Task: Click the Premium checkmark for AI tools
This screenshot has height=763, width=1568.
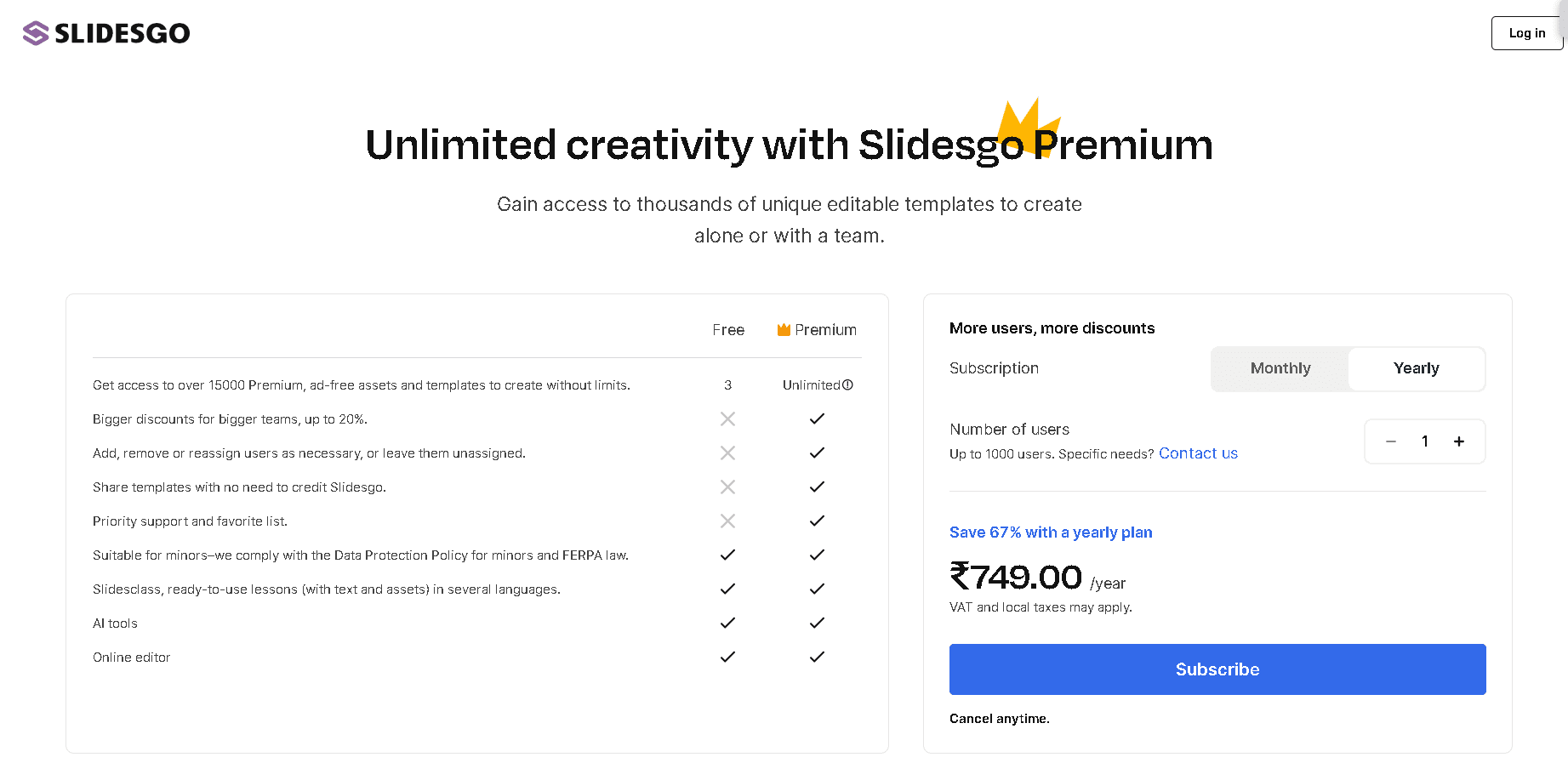Action: (x=817, y=623)
